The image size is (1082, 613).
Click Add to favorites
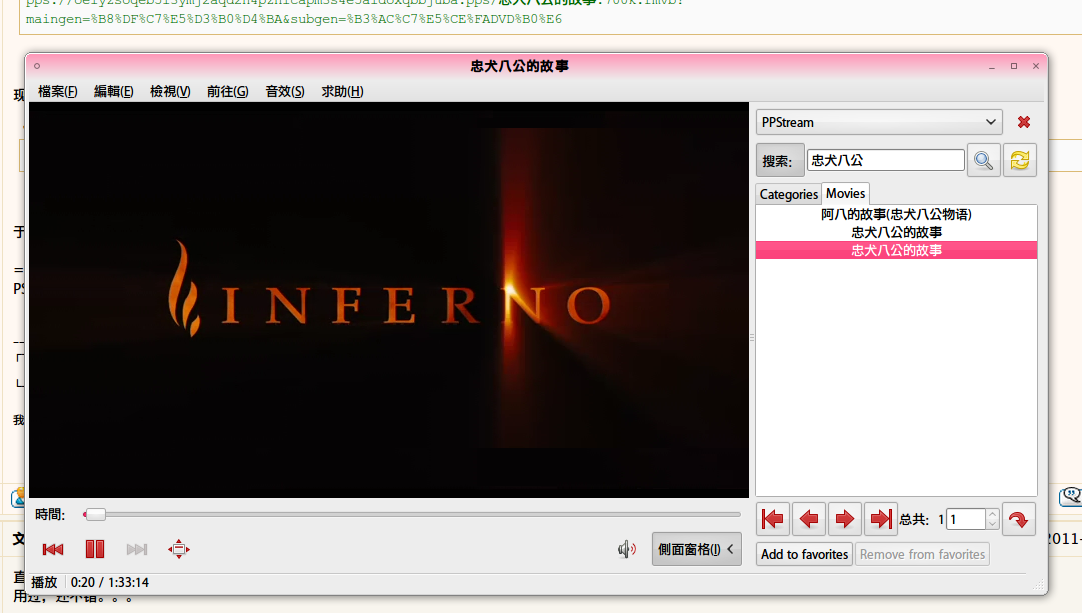[805, 554]
